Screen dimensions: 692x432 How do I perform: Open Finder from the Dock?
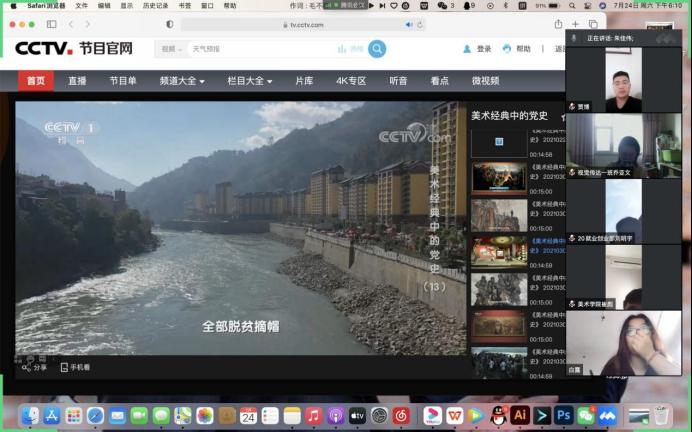click(x=30, y=416)
